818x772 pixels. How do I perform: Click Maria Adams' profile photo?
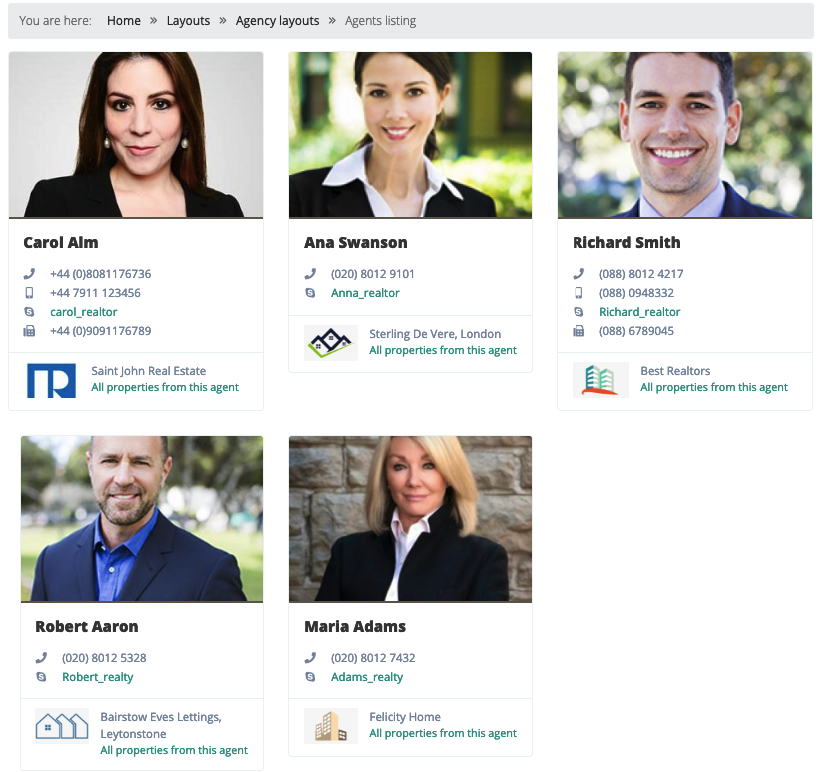410,519
